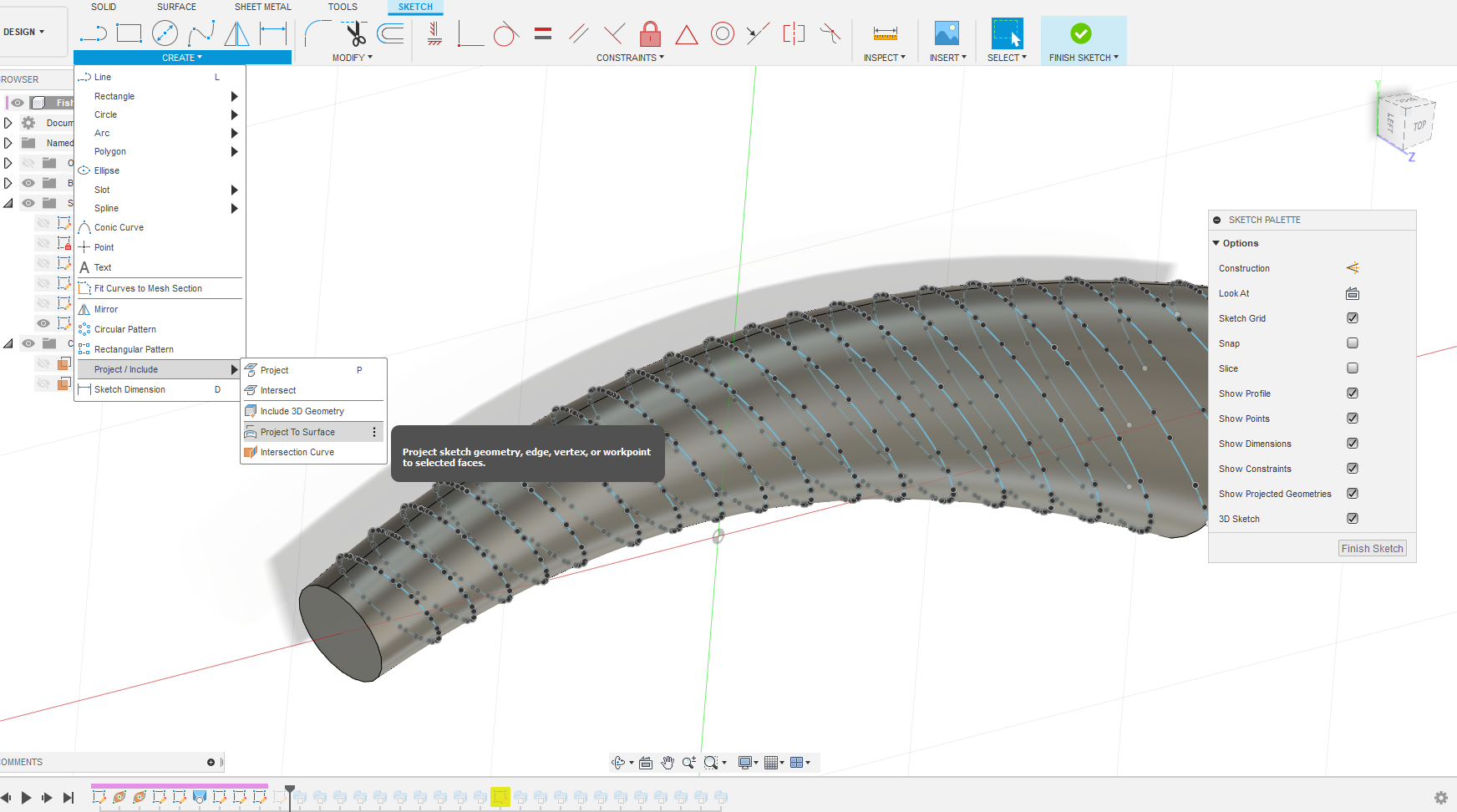Click the ViewCube Top face

[x=1419, y=125]
